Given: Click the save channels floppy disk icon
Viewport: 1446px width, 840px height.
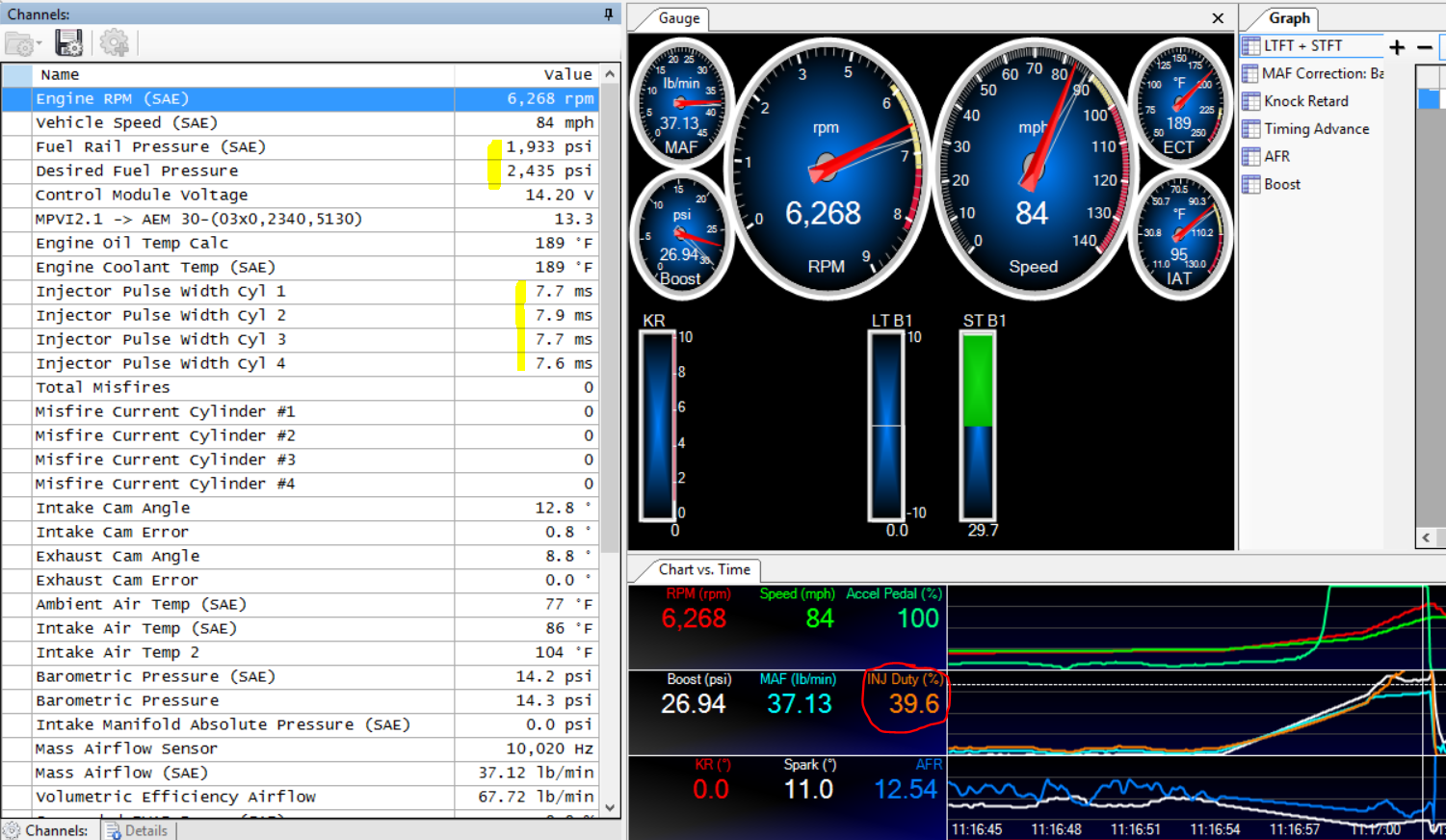Looking at the screenshot, I should [68, 43].
